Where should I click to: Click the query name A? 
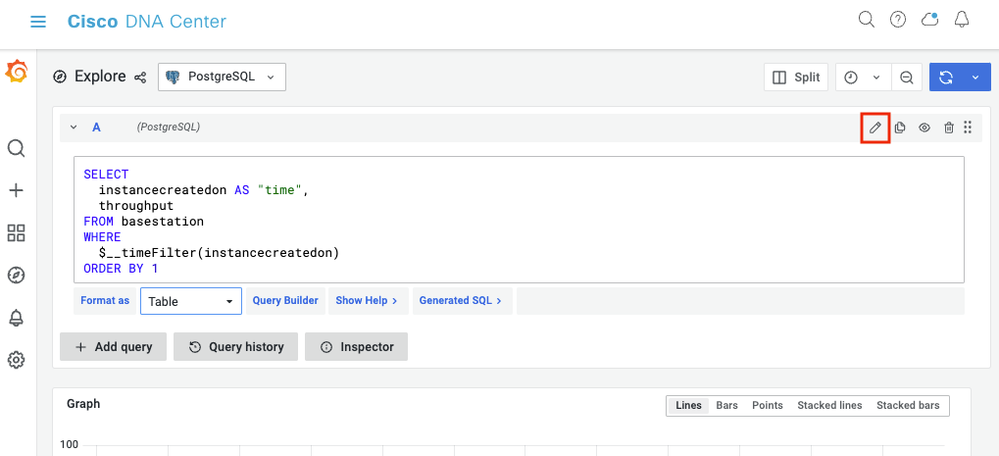click(x=96, y=127)
